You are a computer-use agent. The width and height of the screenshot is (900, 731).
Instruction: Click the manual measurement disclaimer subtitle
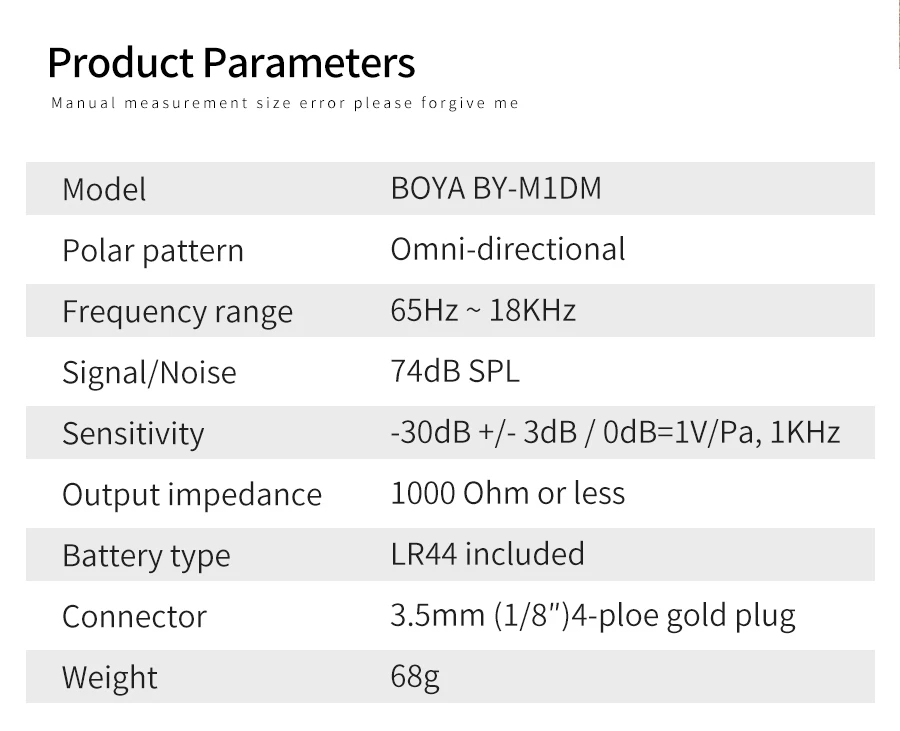pyautogui.click(x=285, y=103)
